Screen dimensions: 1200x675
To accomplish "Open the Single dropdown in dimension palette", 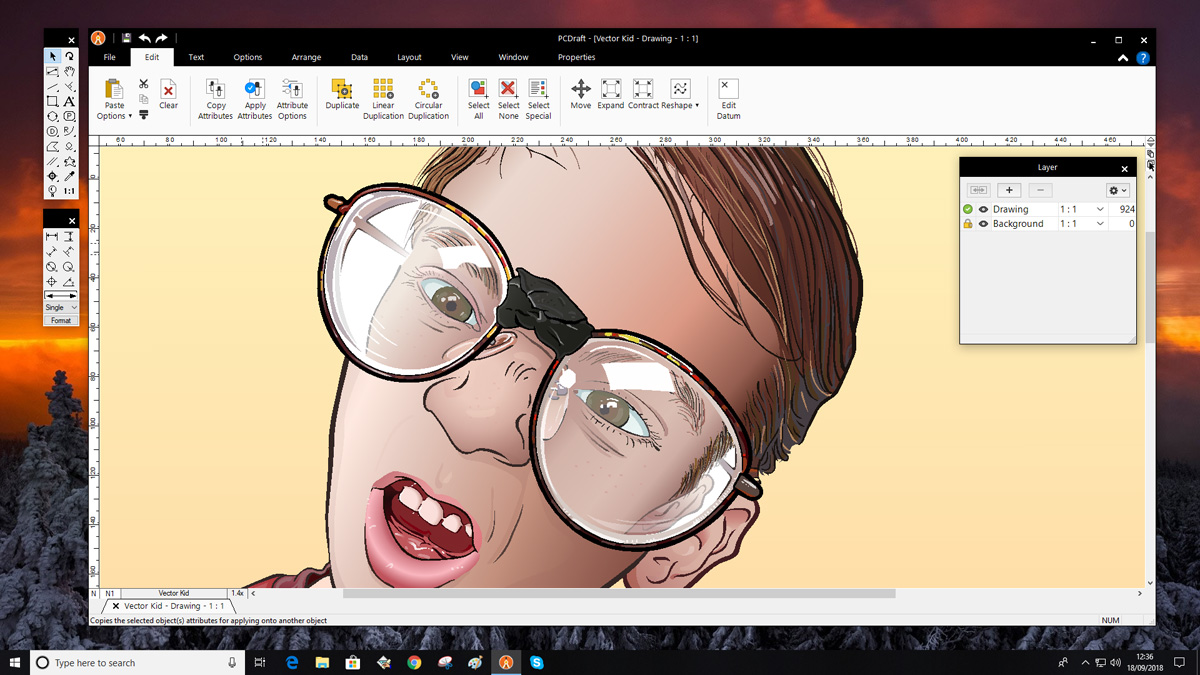I will pos(60,308).
